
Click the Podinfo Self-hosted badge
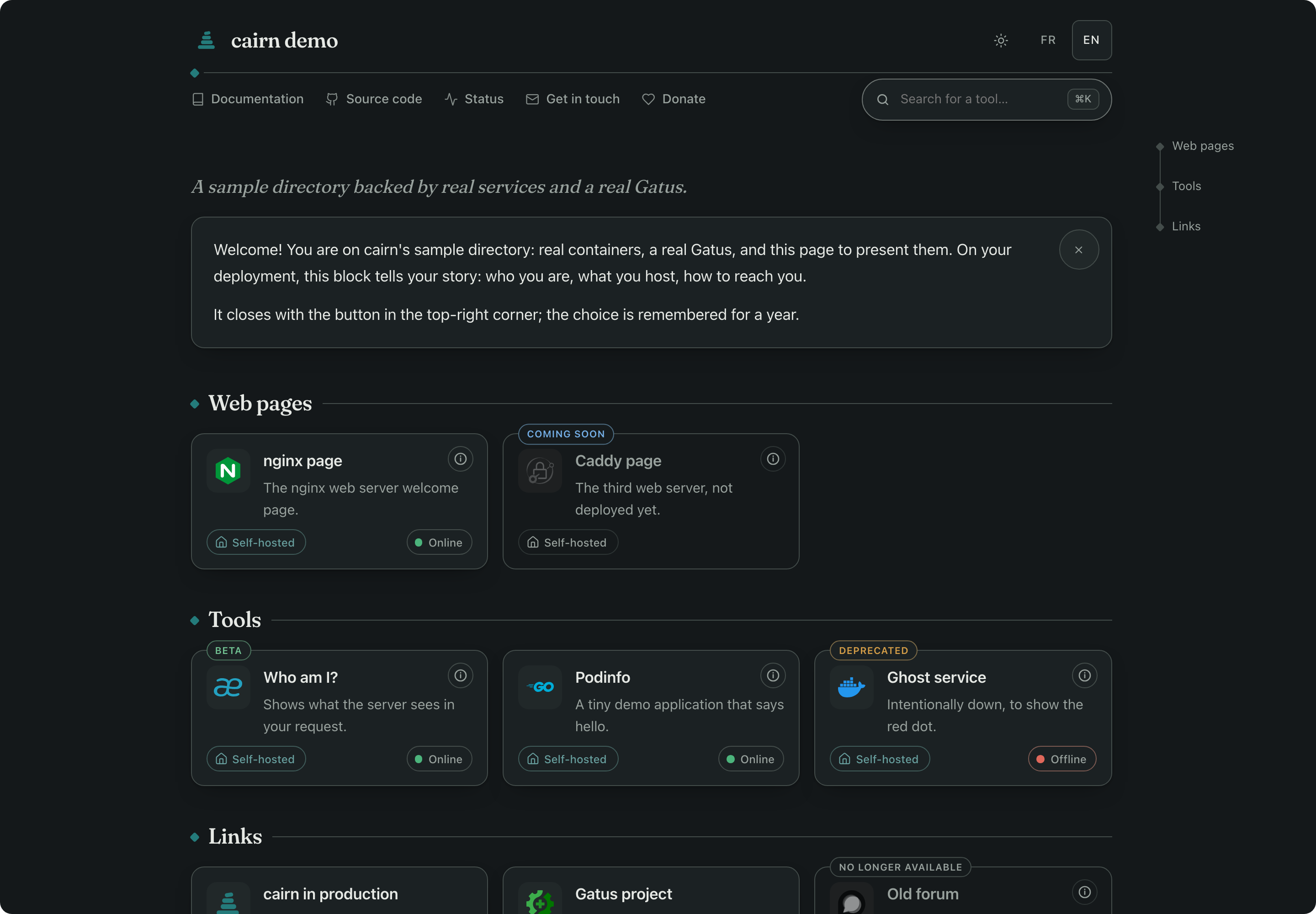568,759
